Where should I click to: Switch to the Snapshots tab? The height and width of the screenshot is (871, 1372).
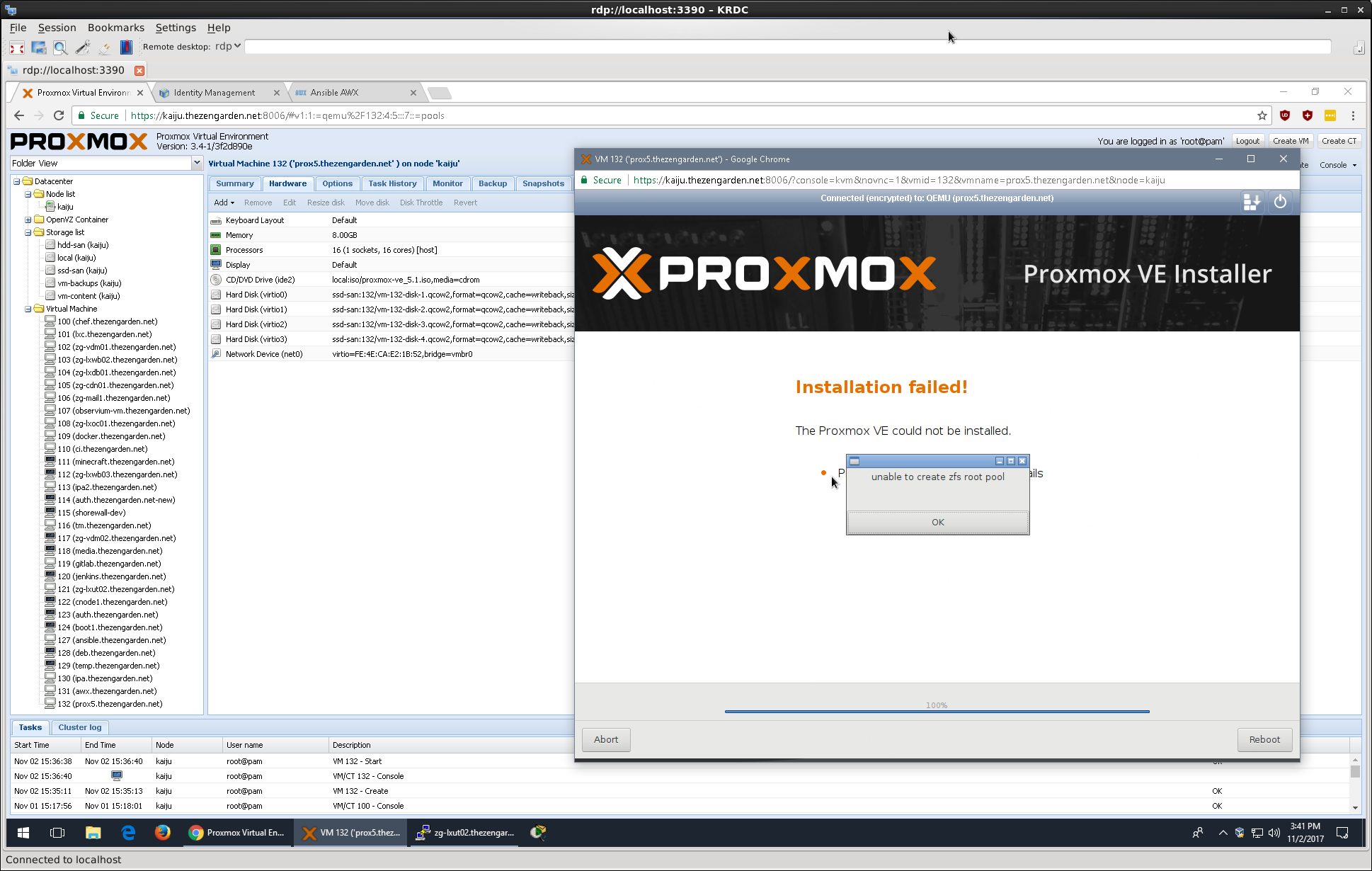[543, 183]
